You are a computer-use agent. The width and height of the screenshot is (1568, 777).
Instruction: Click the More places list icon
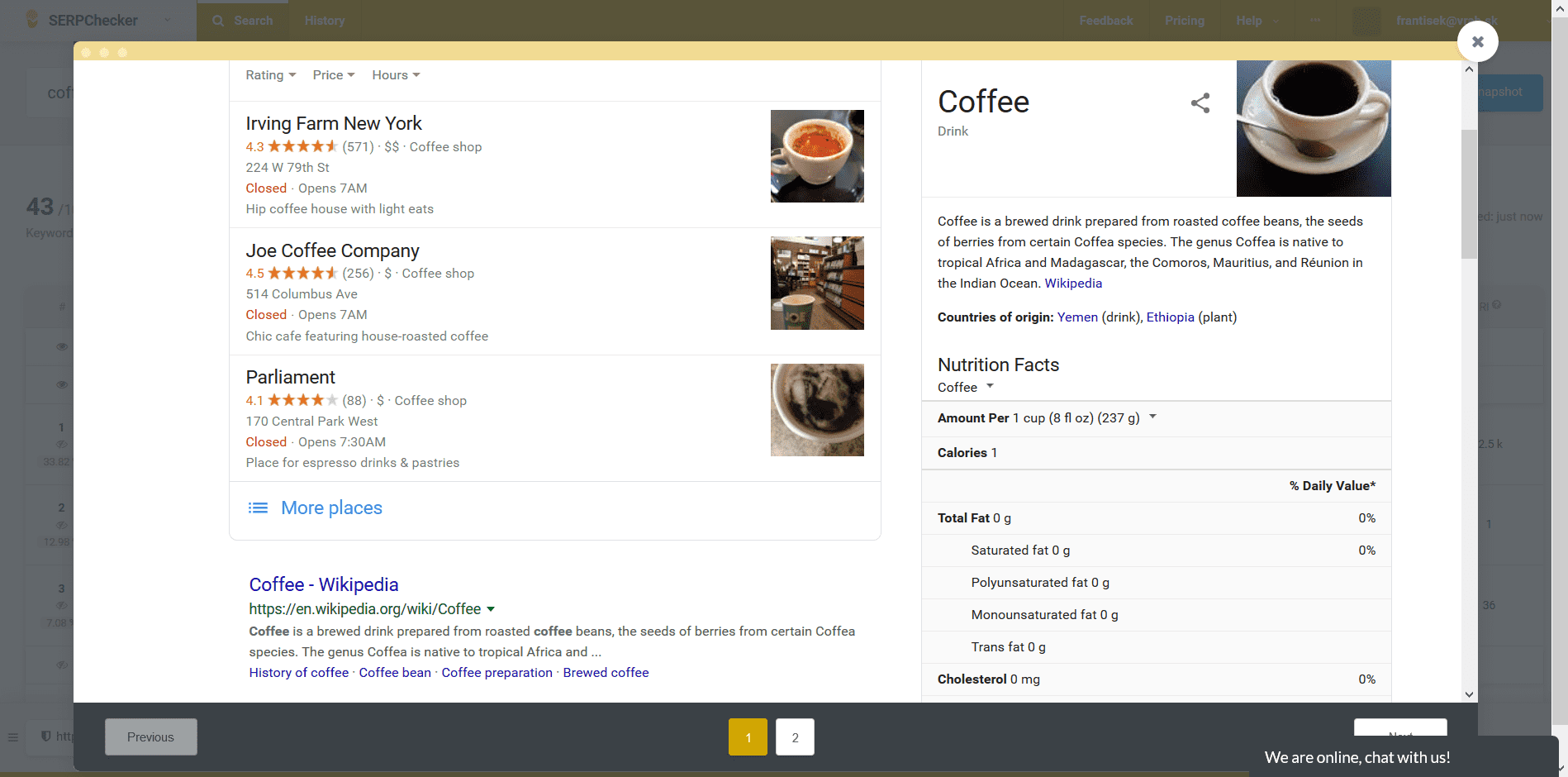[258, 508]
